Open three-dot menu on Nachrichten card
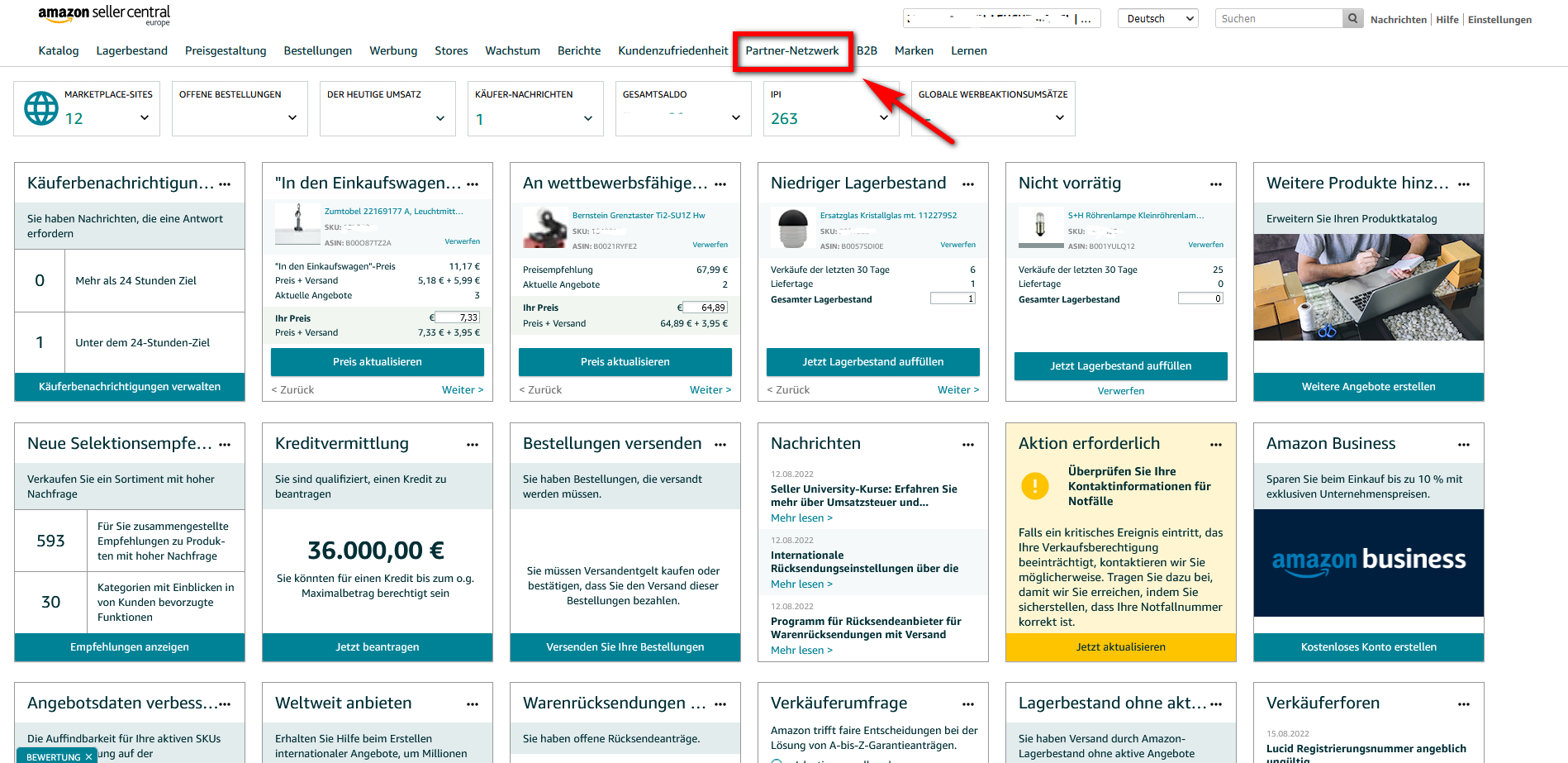The width and height of the screenshot is (1568, 763). coord(967,445)
